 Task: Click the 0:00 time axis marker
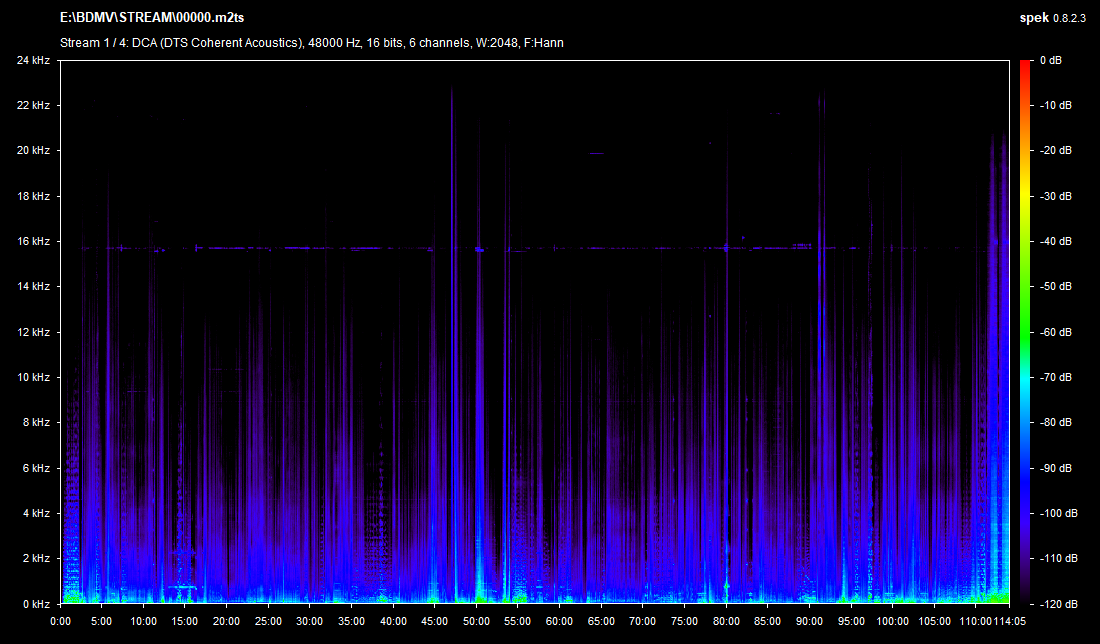[60, 620]
